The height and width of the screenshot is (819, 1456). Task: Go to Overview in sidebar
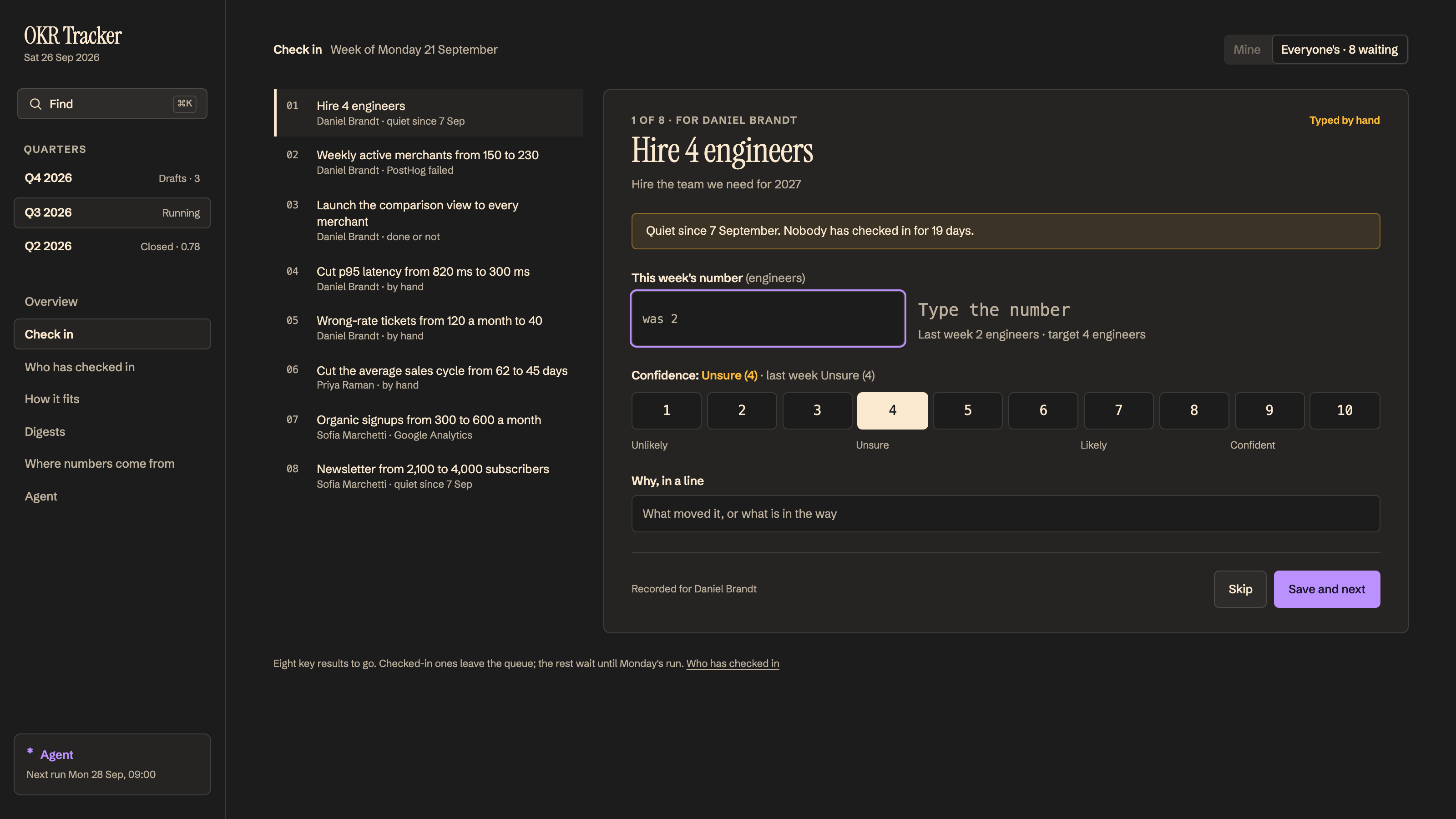112,302
